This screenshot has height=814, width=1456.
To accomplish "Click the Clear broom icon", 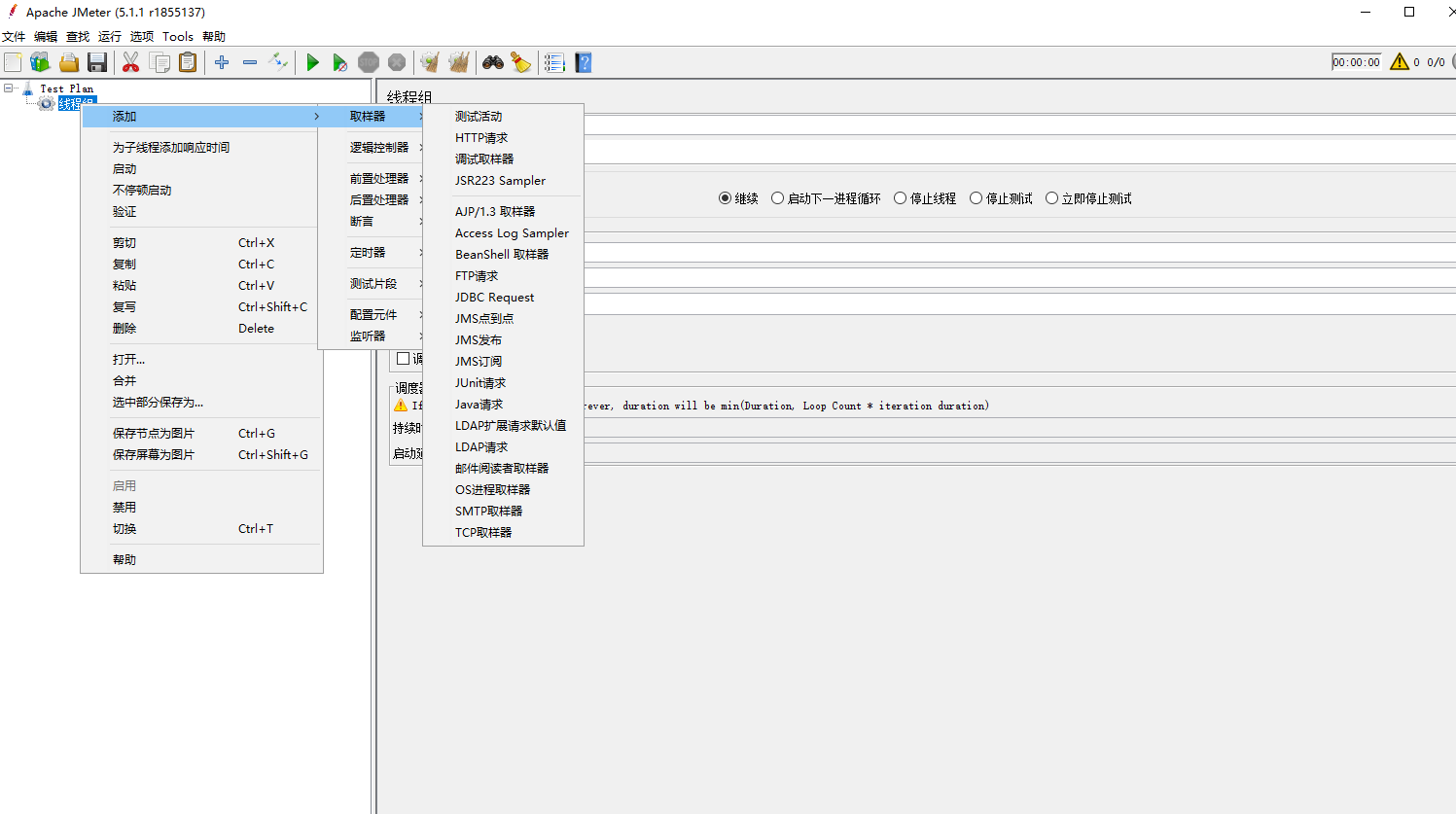I will pos(429,62).
